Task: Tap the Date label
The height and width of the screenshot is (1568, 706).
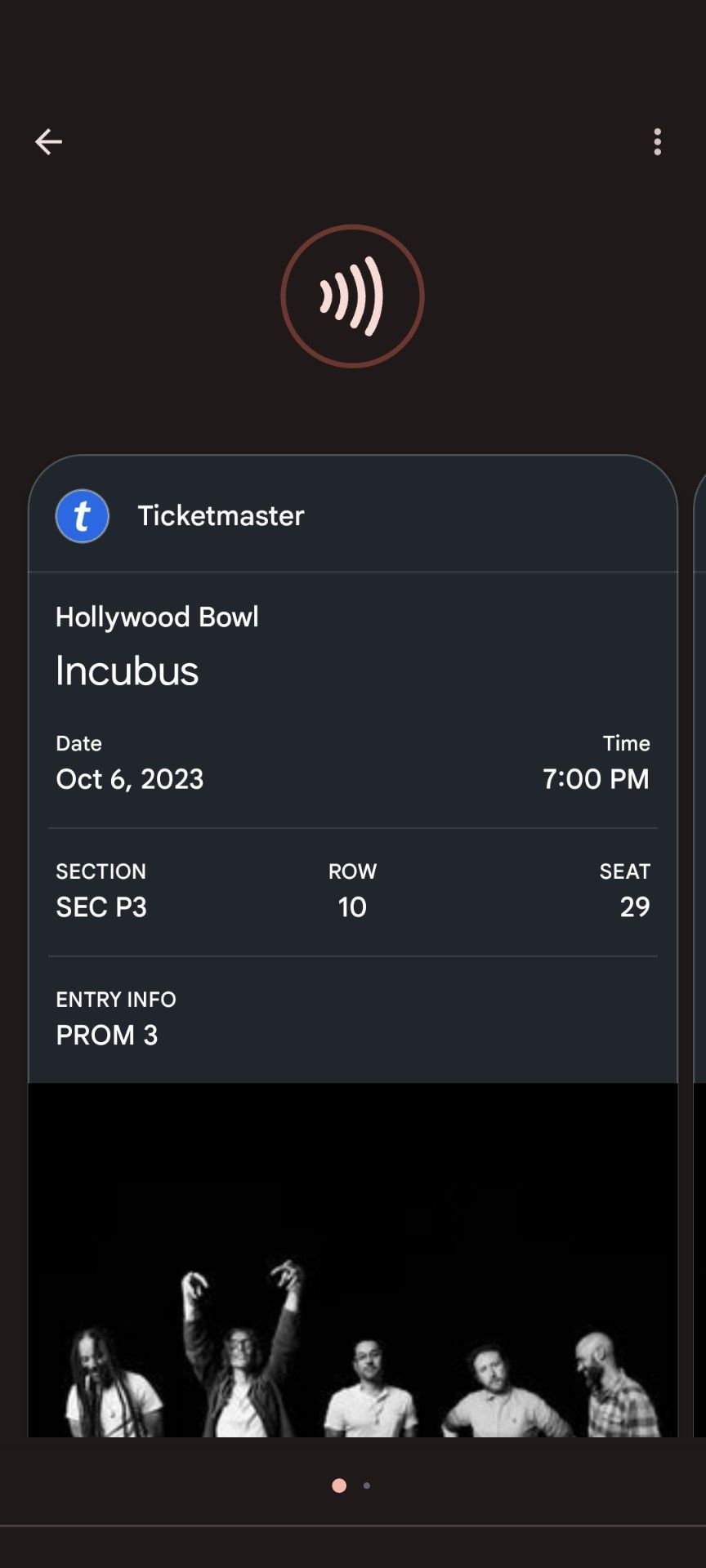Action: click(78, 743)
